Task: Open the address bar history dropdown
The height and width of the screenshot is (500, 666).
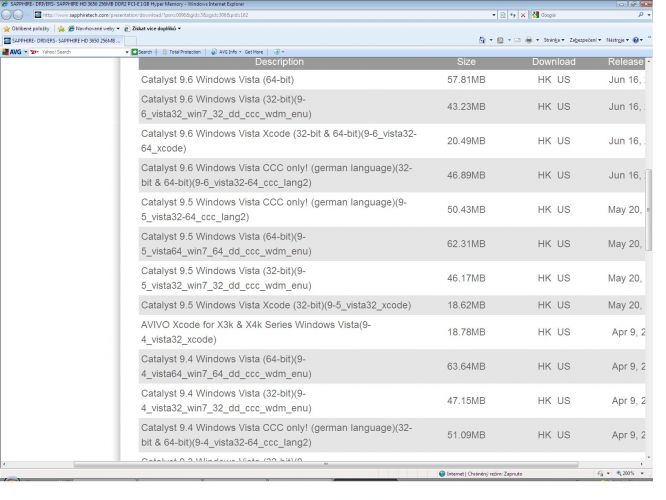Action: 494,15
